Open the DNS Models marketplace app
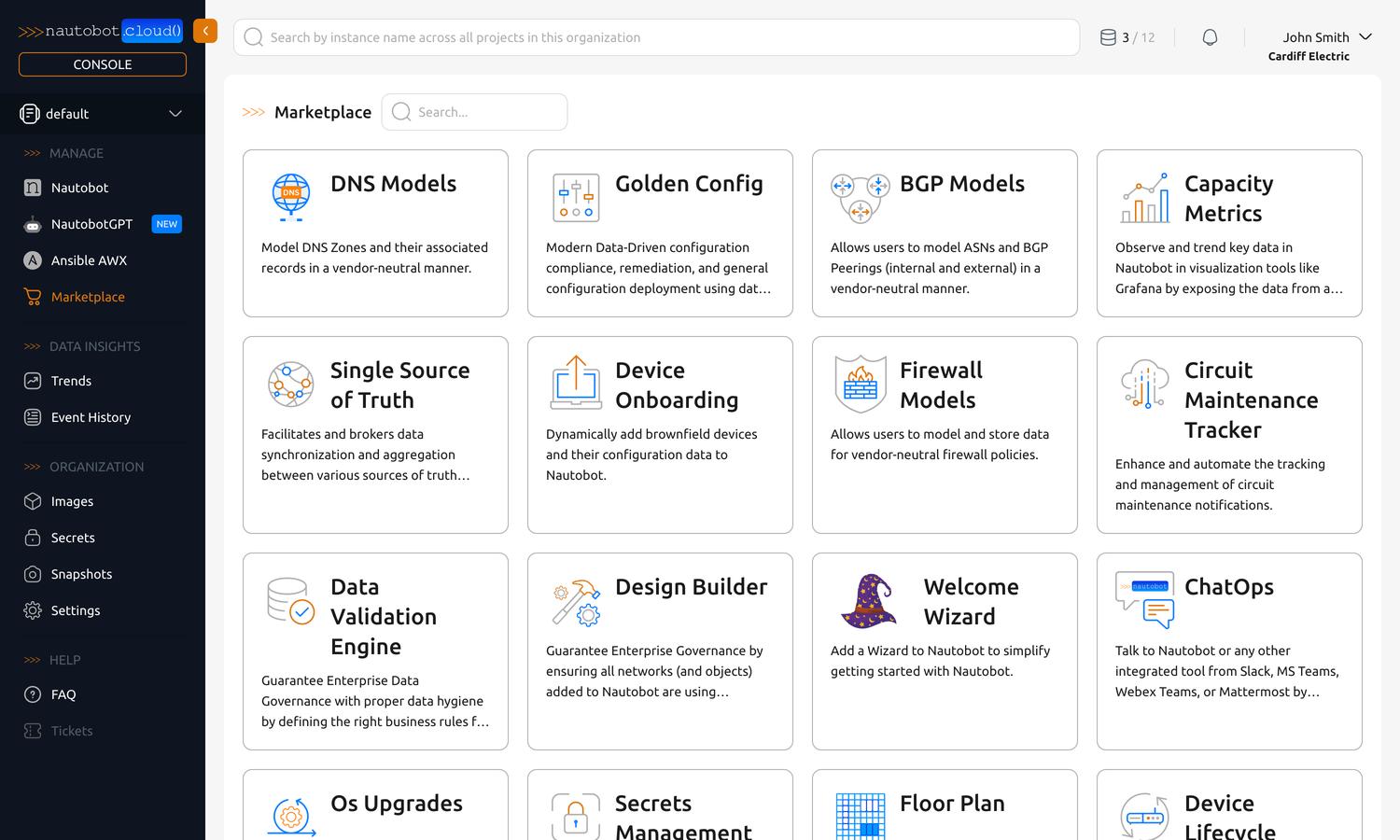The image size is (1400, 840). point(375,232)
